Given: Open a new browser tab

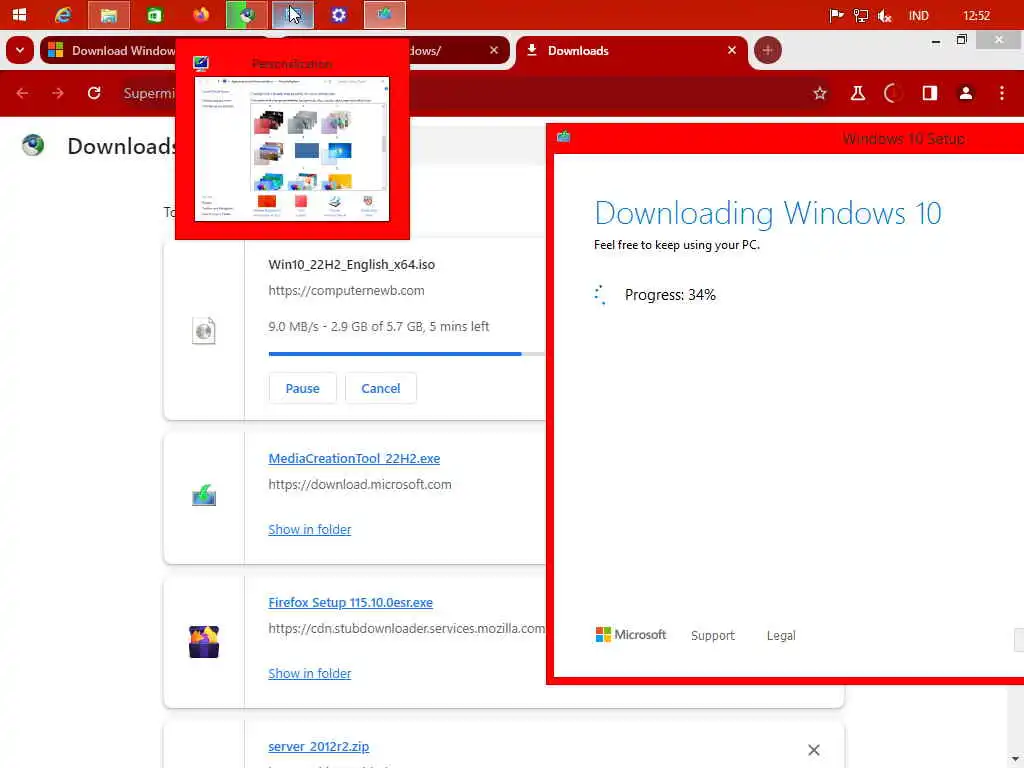Looking at the screenshot, I should point(767,50).
